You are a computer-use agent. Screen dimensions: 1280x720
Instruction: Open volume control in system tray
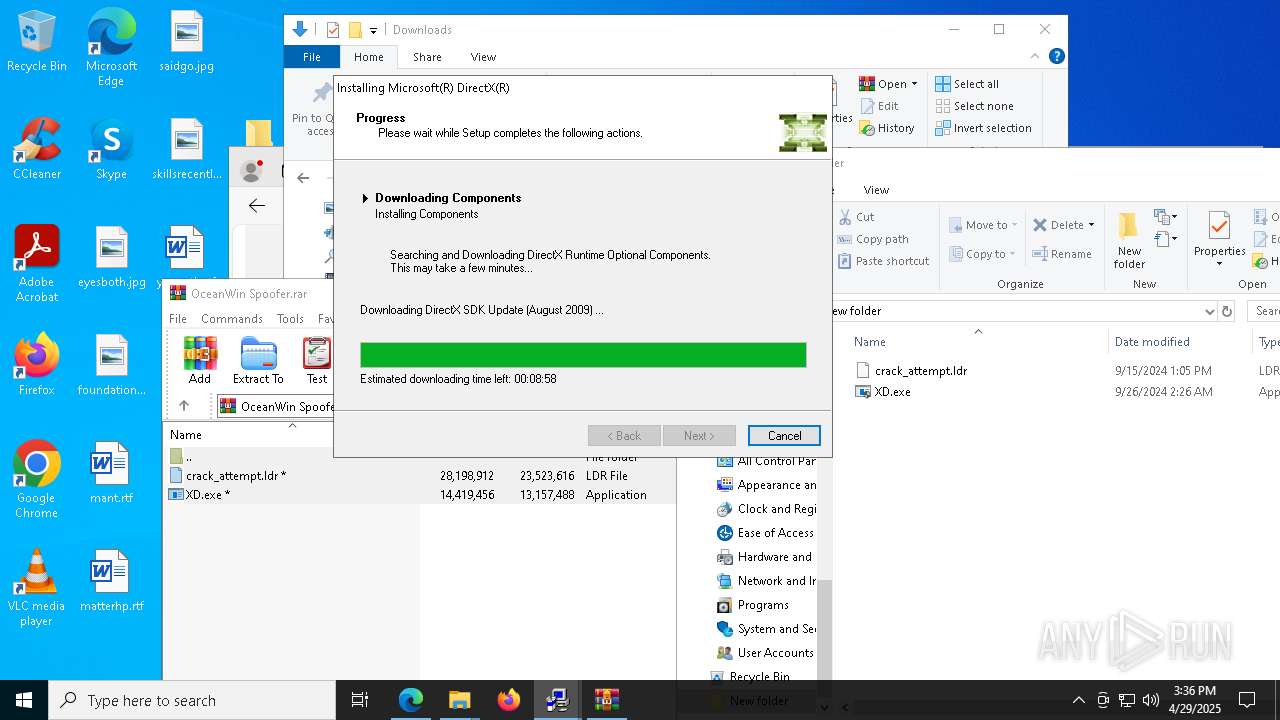pos(1151,700)
